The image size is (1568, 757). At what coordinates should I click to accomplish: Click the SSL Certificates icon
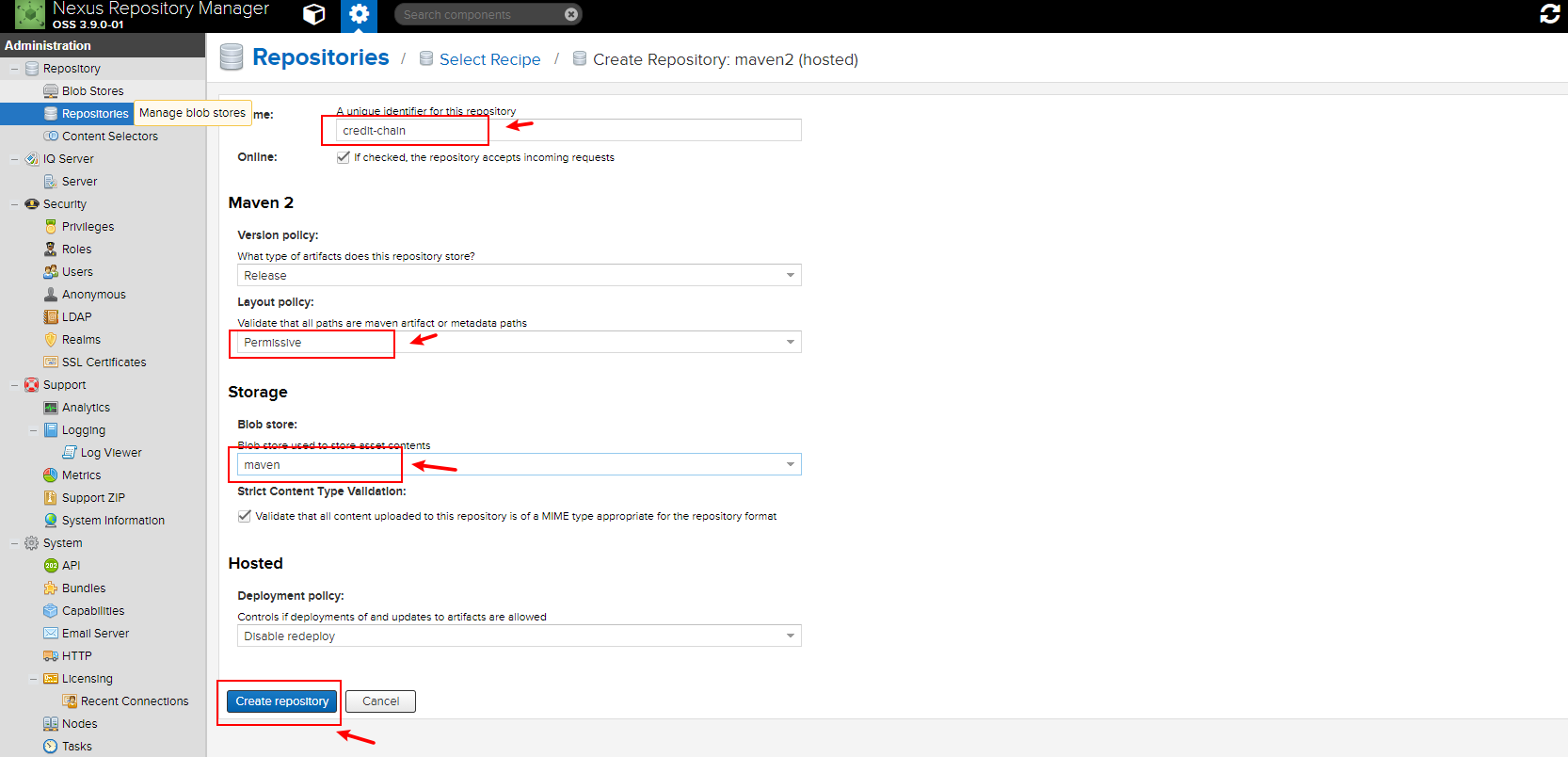(x=51, y=362)
